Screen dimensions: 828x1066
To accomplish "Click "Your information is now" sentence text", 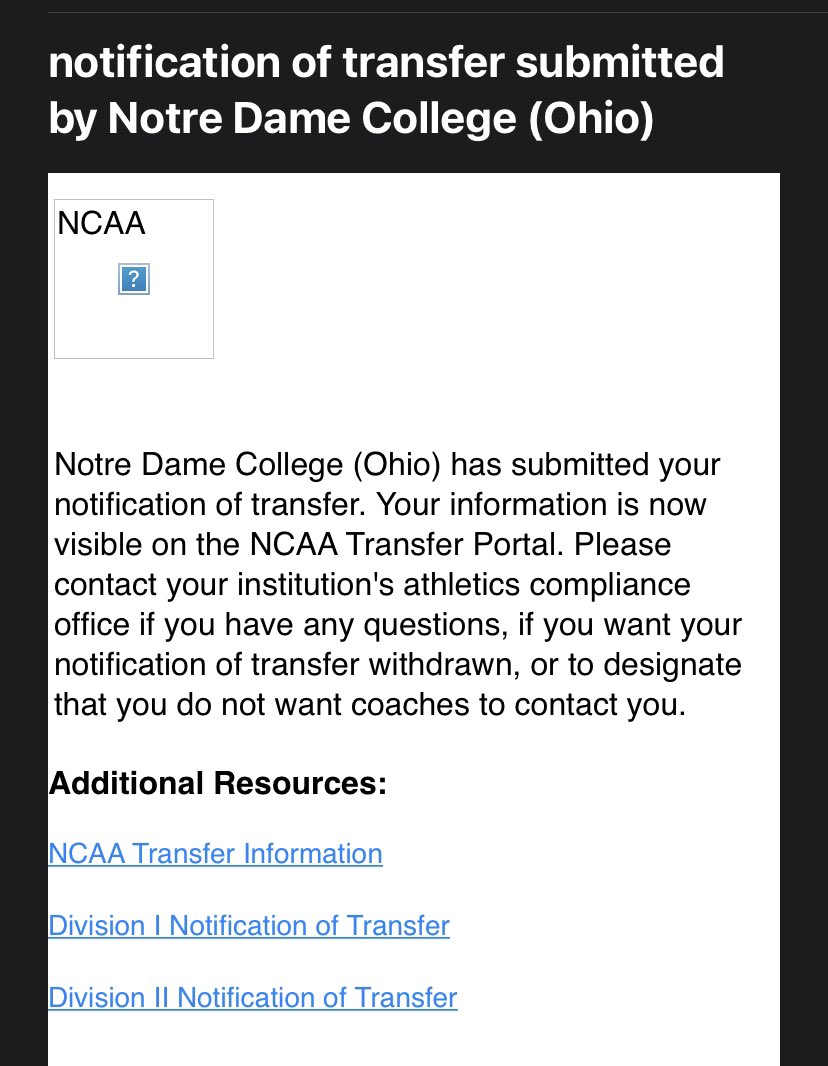I will [x=541, y=504].
